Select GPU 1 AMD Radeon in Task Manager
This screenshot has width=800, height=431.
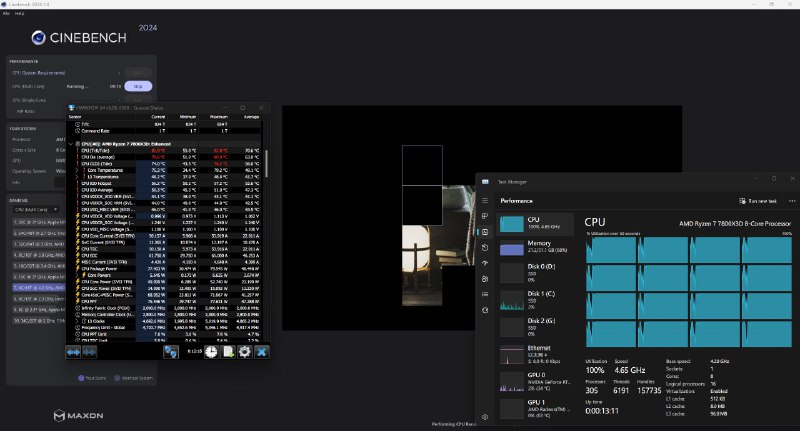click(535, 409)
